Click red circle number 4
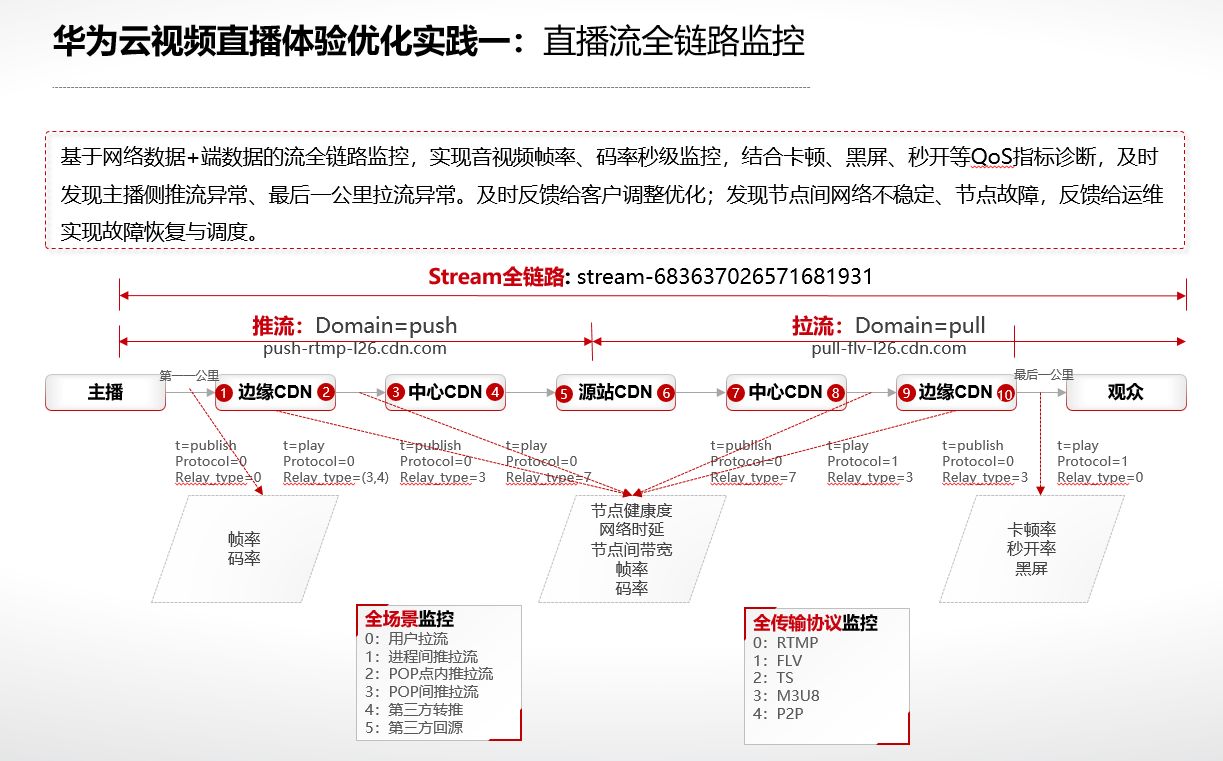Image resolution: width=1223 pixels, height=761 pixels. pyautogui.click(x=495, y=393)
